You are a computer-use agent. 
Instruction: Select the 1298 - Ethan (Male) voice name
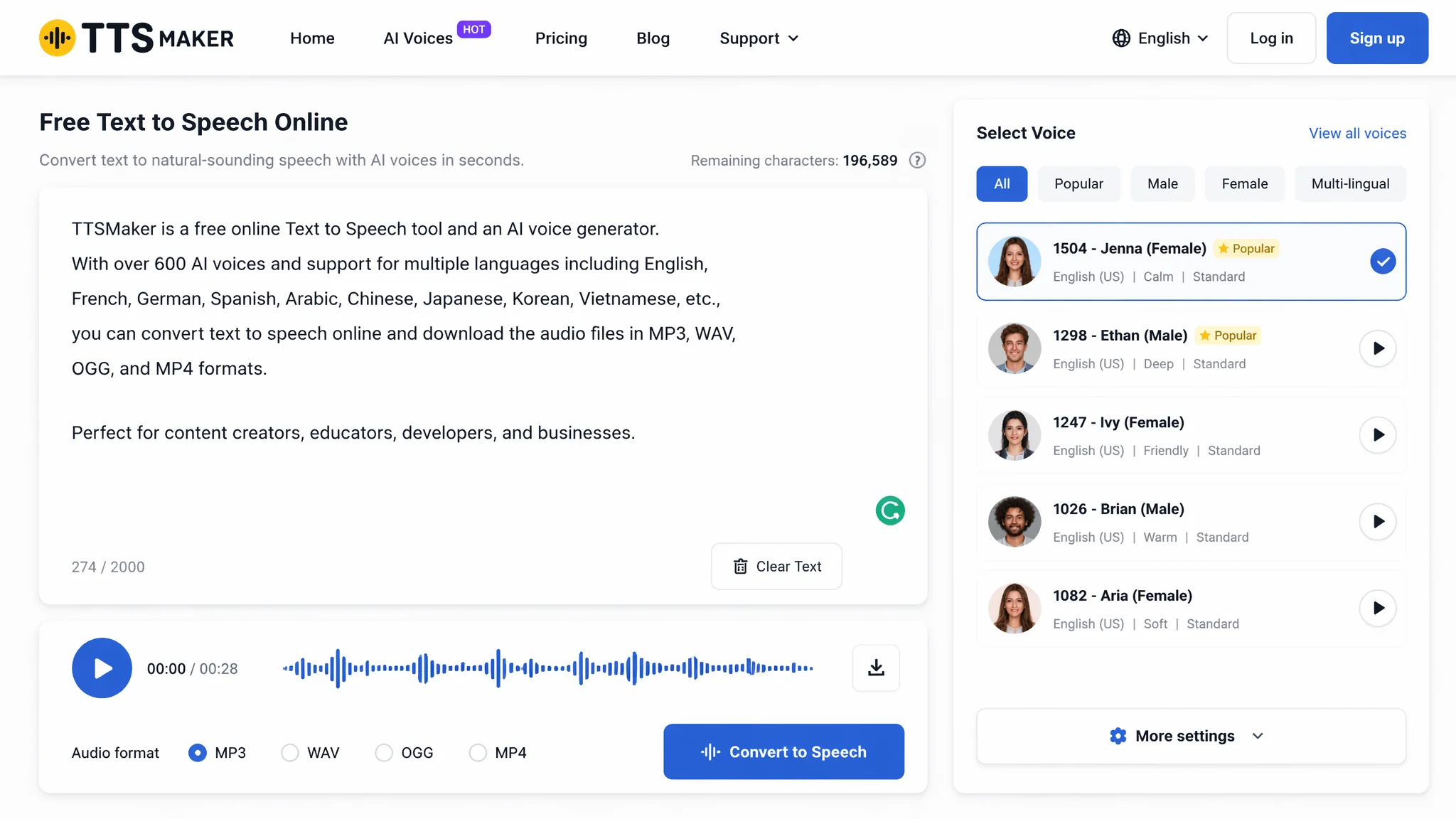1120,336
